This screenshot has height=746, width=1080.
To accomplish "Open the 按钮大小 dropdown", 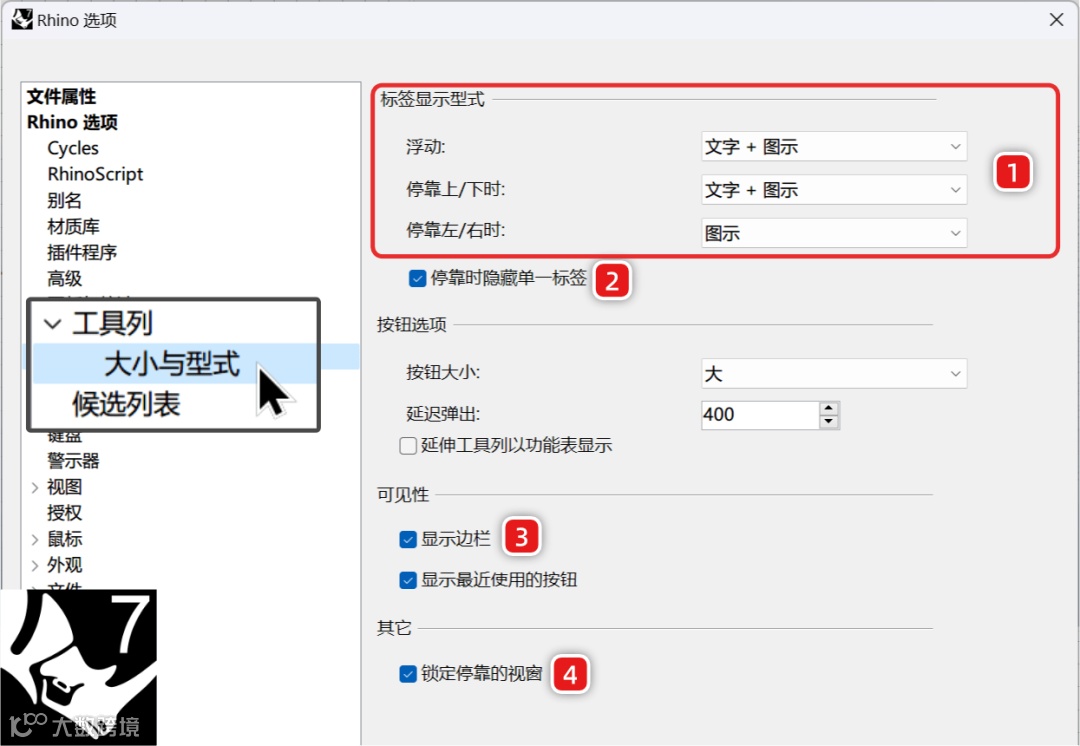I will coord(833,374).
